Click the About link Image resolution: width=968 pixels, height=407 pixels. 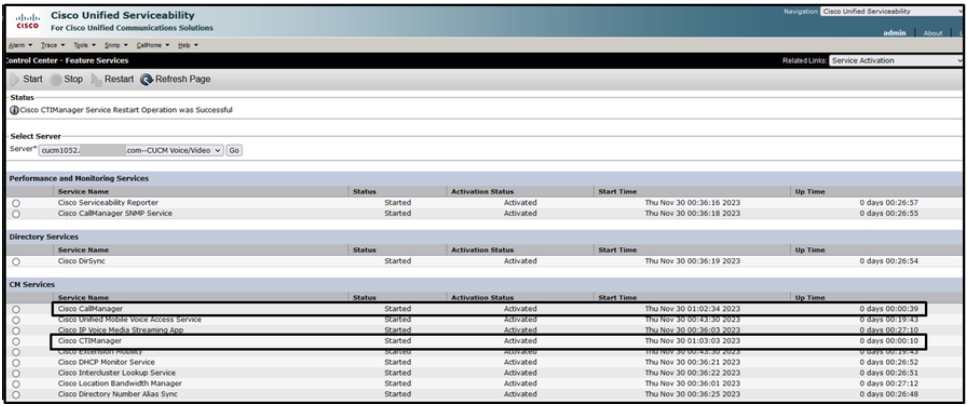coord(933,33)
